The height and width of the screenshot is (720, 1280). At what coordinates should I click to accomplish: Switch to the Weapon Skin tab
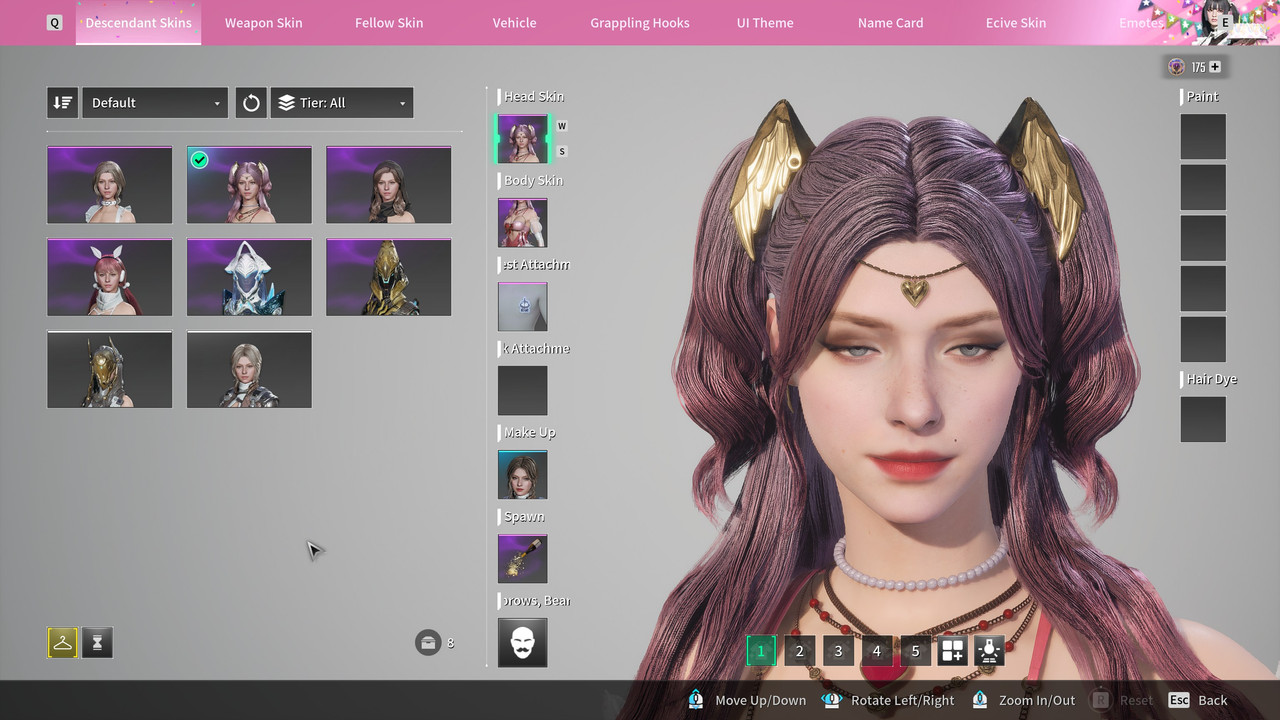pyautogui.click(x=263, y=22)
